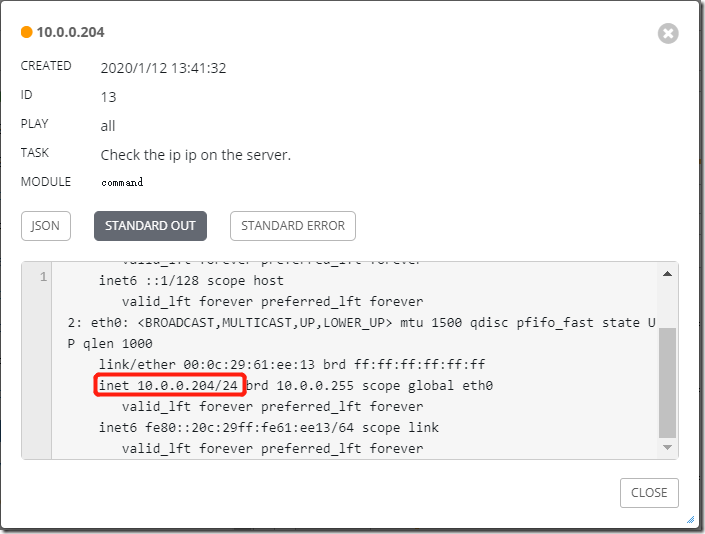Select the STANDARD OUT tab
Image resolution: width=705 pixels, height=534 pixels.
point(150,226)
